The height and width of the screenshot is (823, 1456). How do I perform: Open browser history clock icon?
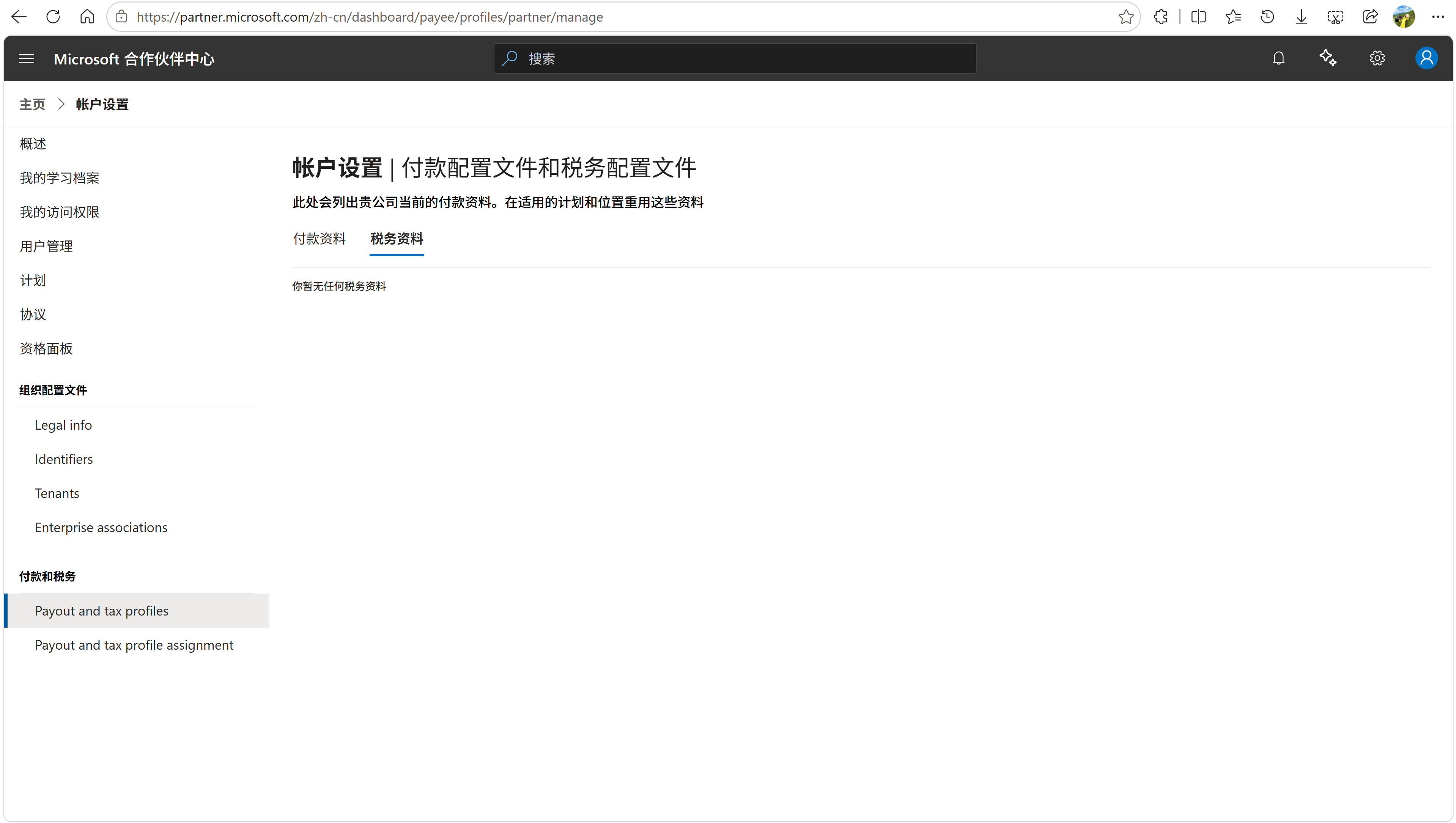click(1267, 17)
